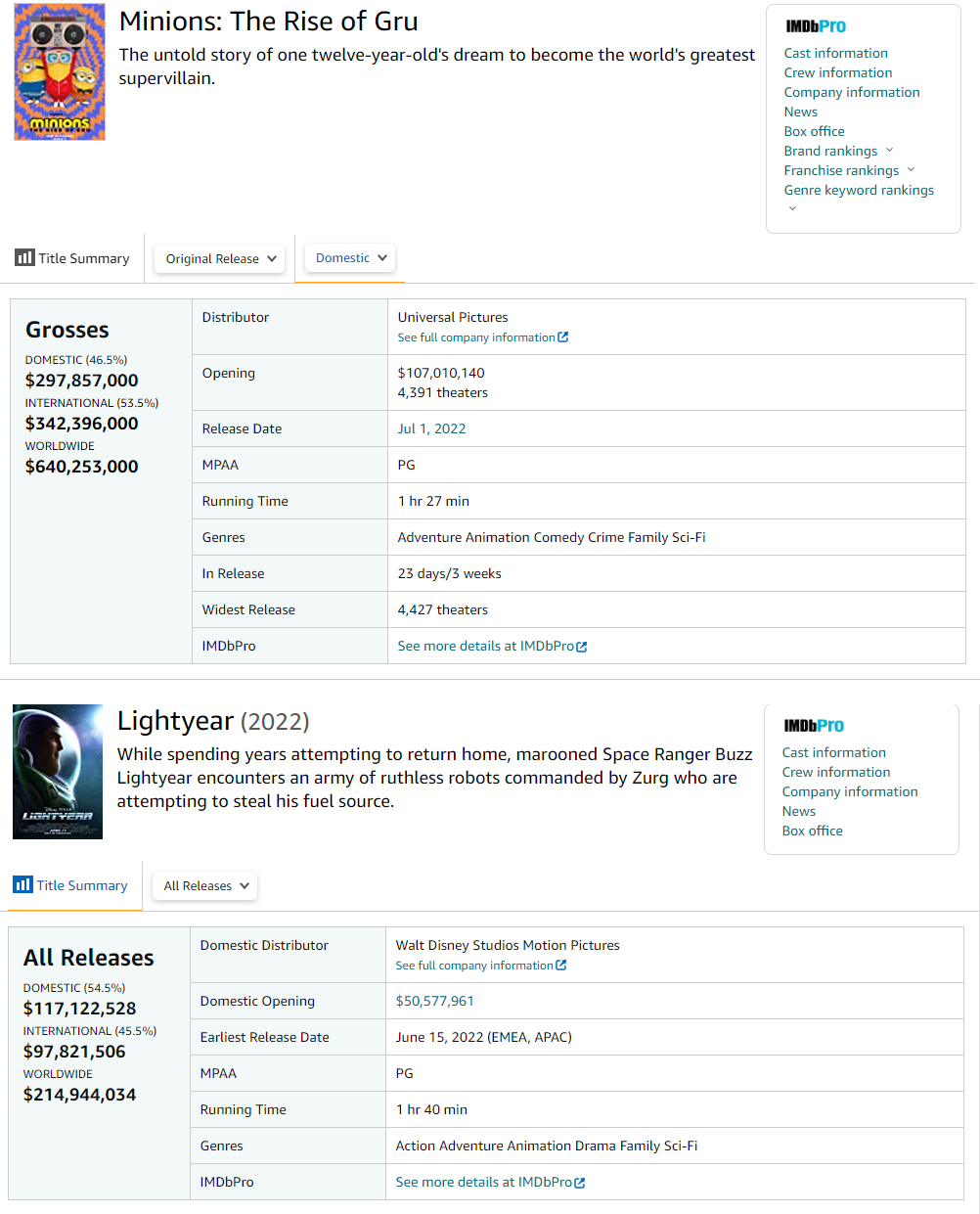Open the Domestic region dropdown
This screenshot has height=1214, width=980.
click(x=350, y=258)
